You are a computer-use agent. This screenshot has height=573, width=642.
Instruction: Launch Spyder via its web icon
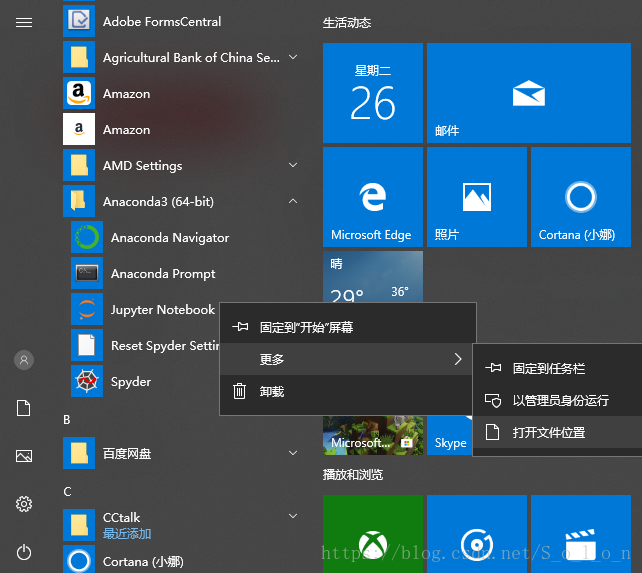87,381
